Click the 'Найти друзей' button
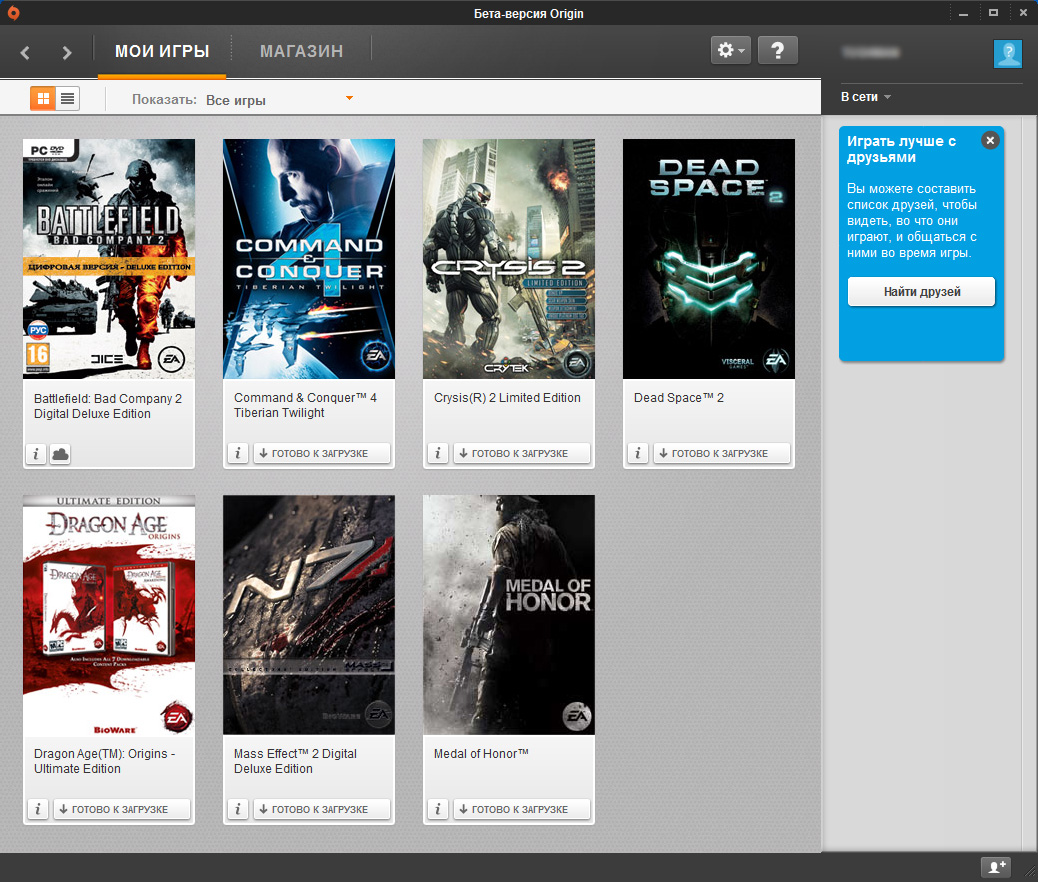Image resolution: width=1038 pixels, height=882 pixels. coord(921,292)
